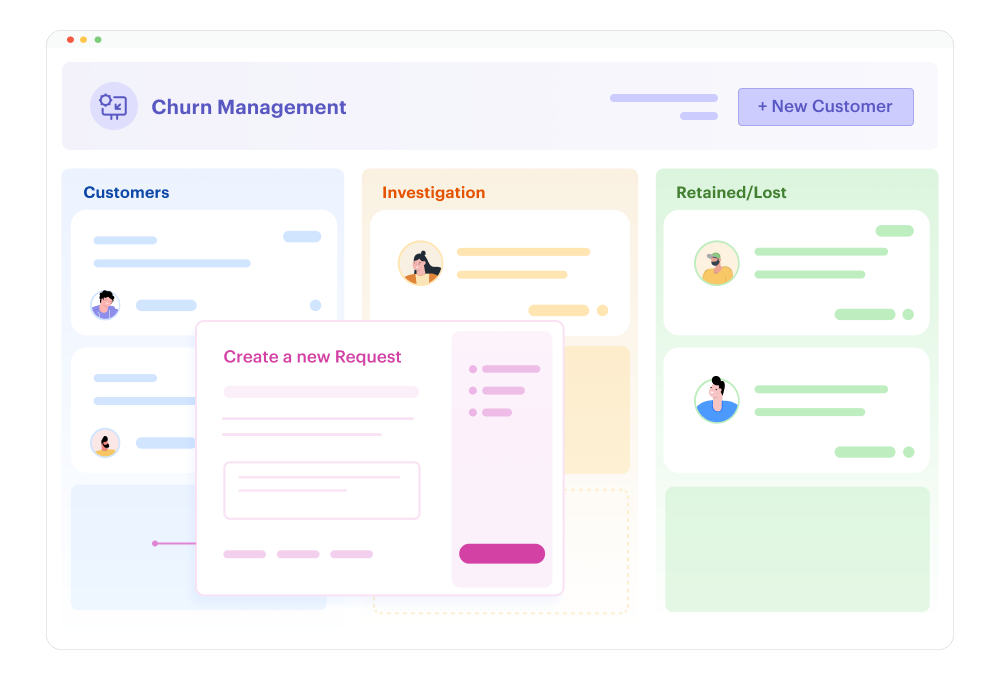Open the woman avatar in Investigation card
The image size is (1000, 680).
(420, 263)
